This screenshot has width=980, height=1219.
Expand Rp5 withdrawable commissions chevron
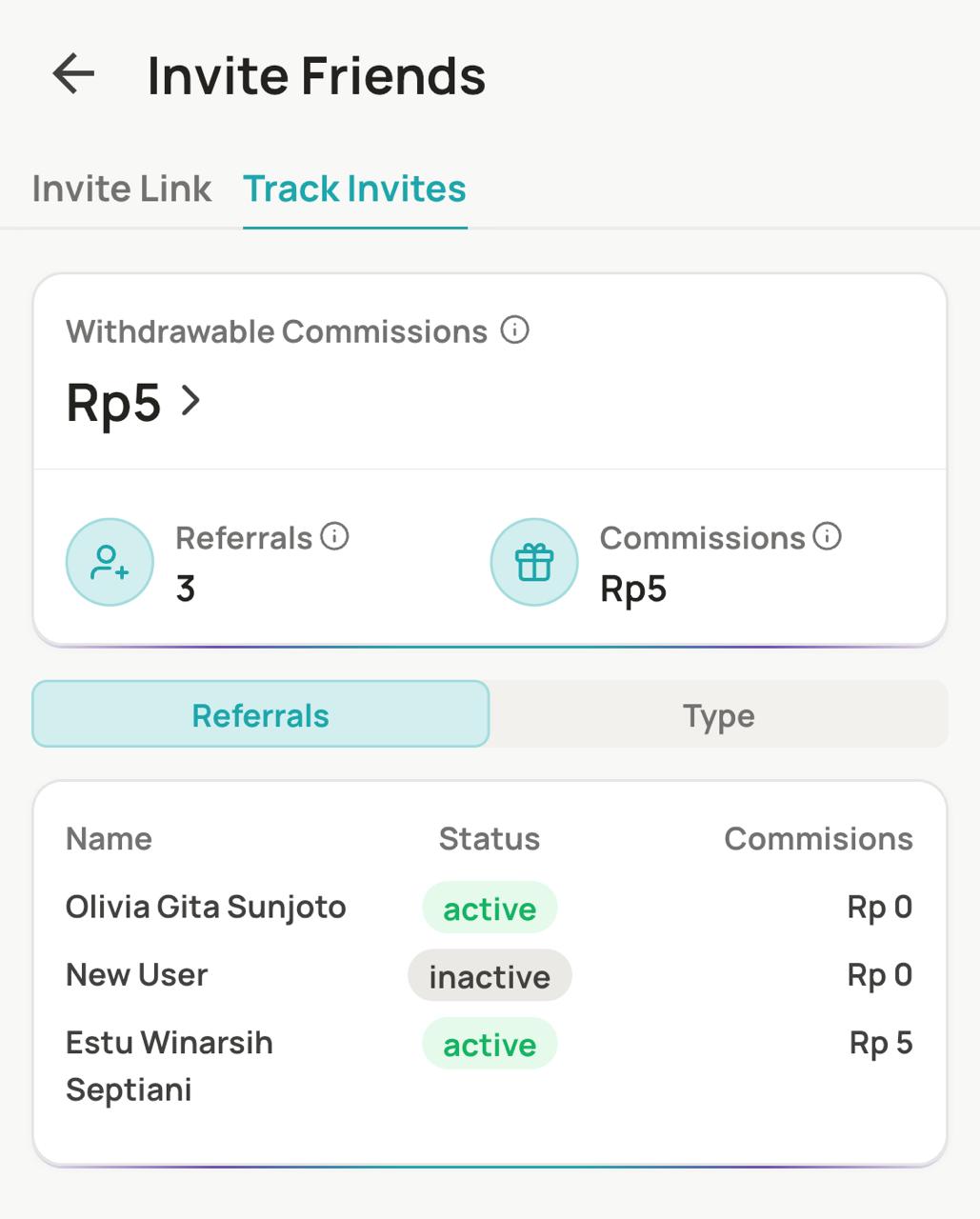191,401
